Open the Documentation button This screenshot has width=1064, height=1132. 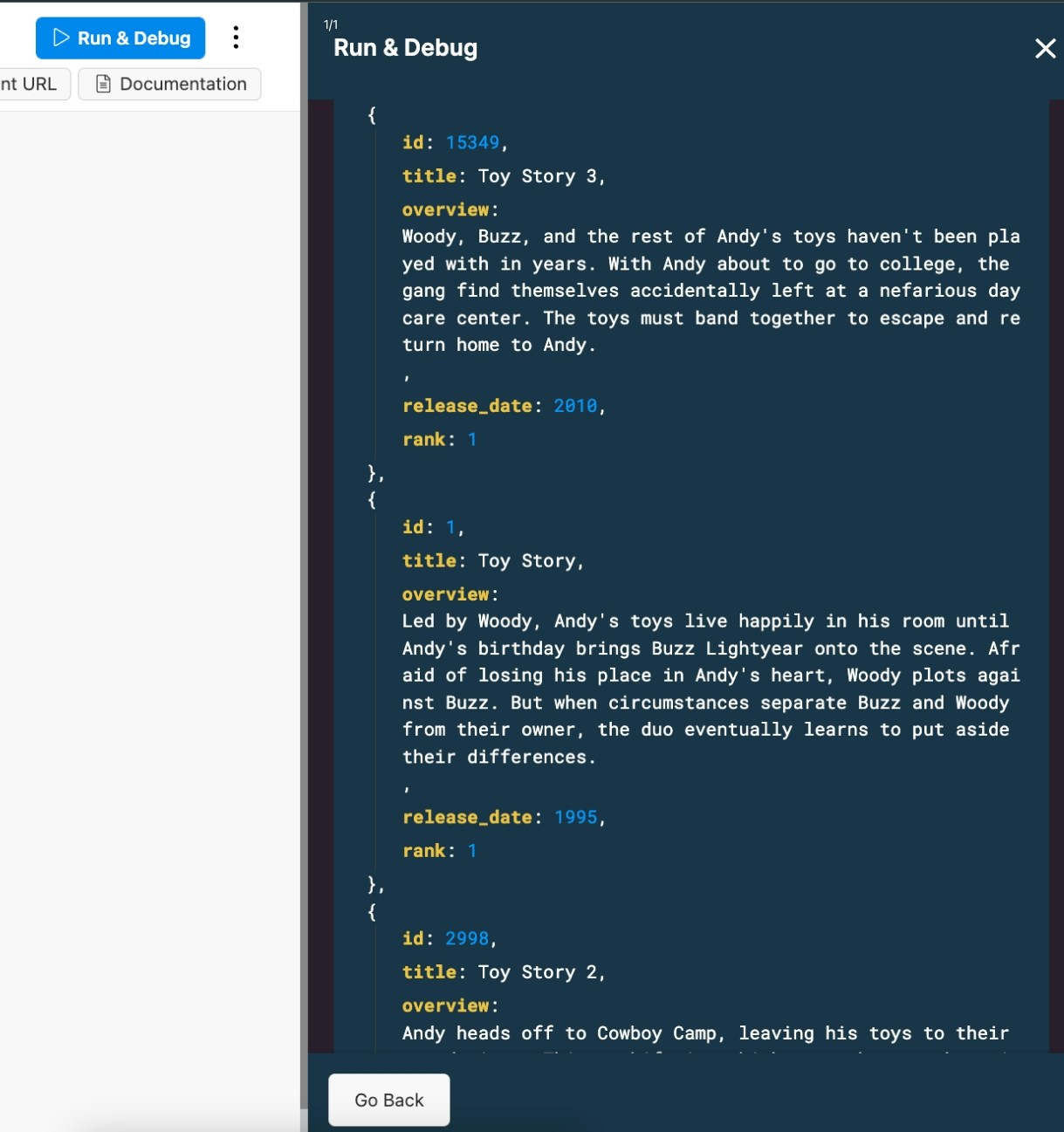(x=169, y=84)
